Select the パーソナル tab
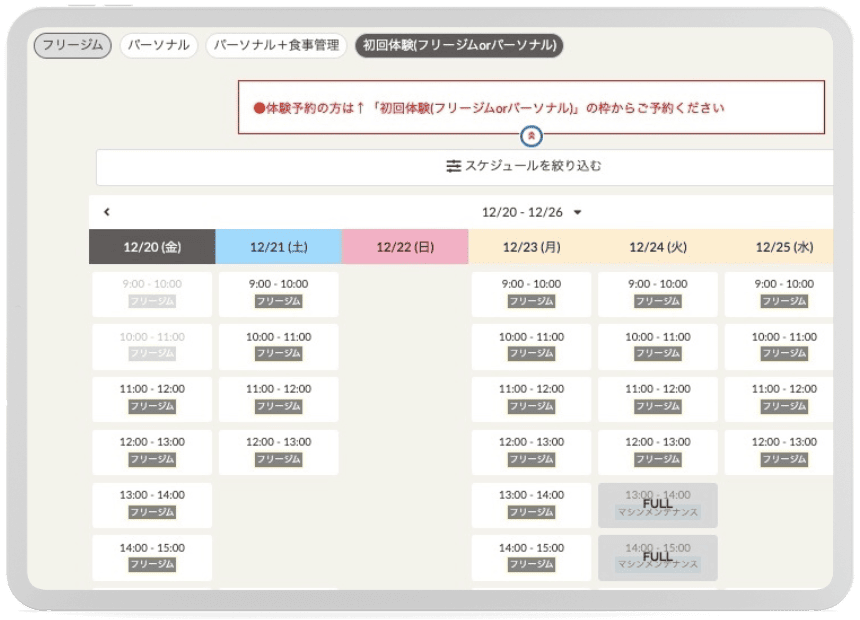The width and height of the screenshot is (860, 620). click(x=158, y=45)
